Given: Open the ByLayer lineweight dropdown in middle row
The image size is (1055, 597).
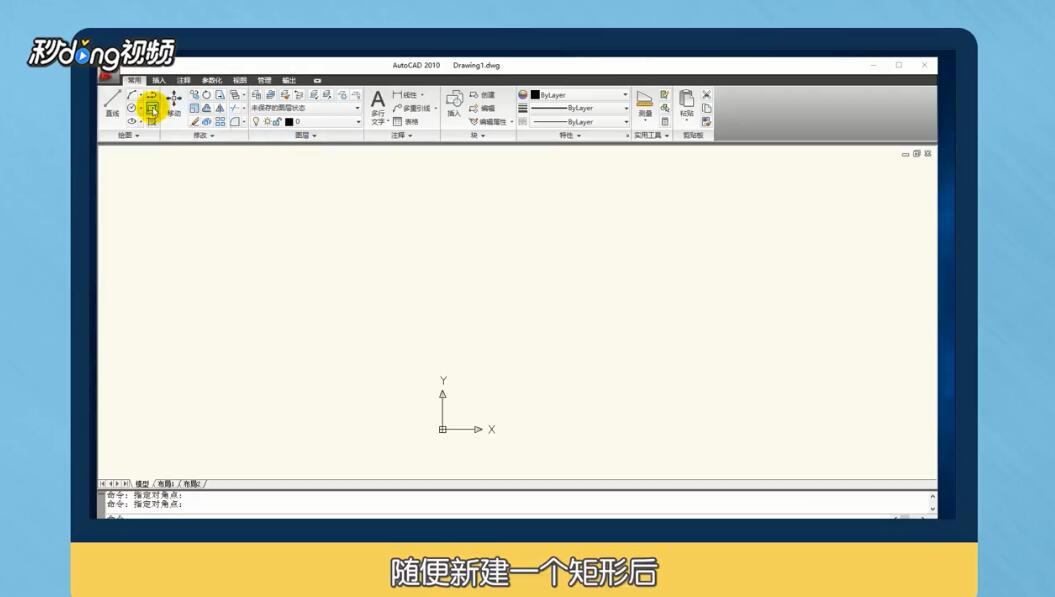Looking at the screenshot, I should click(x=579, y=108).
